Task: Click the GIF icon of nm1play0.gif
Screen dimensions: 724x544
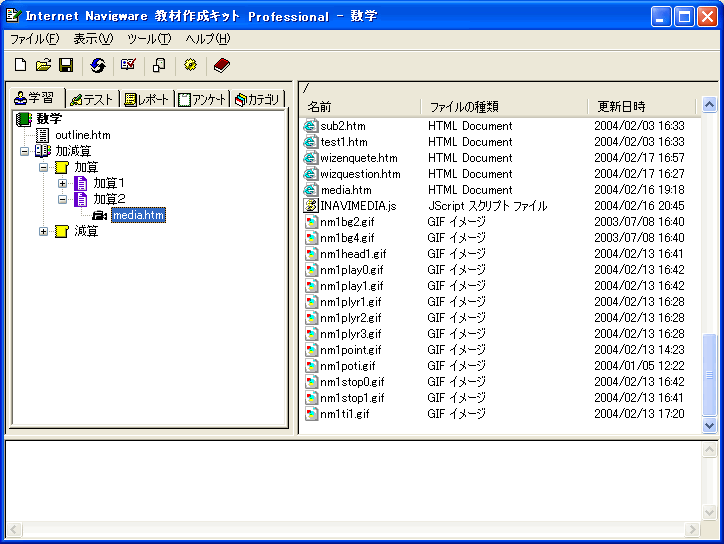Action: pos(311,270)
